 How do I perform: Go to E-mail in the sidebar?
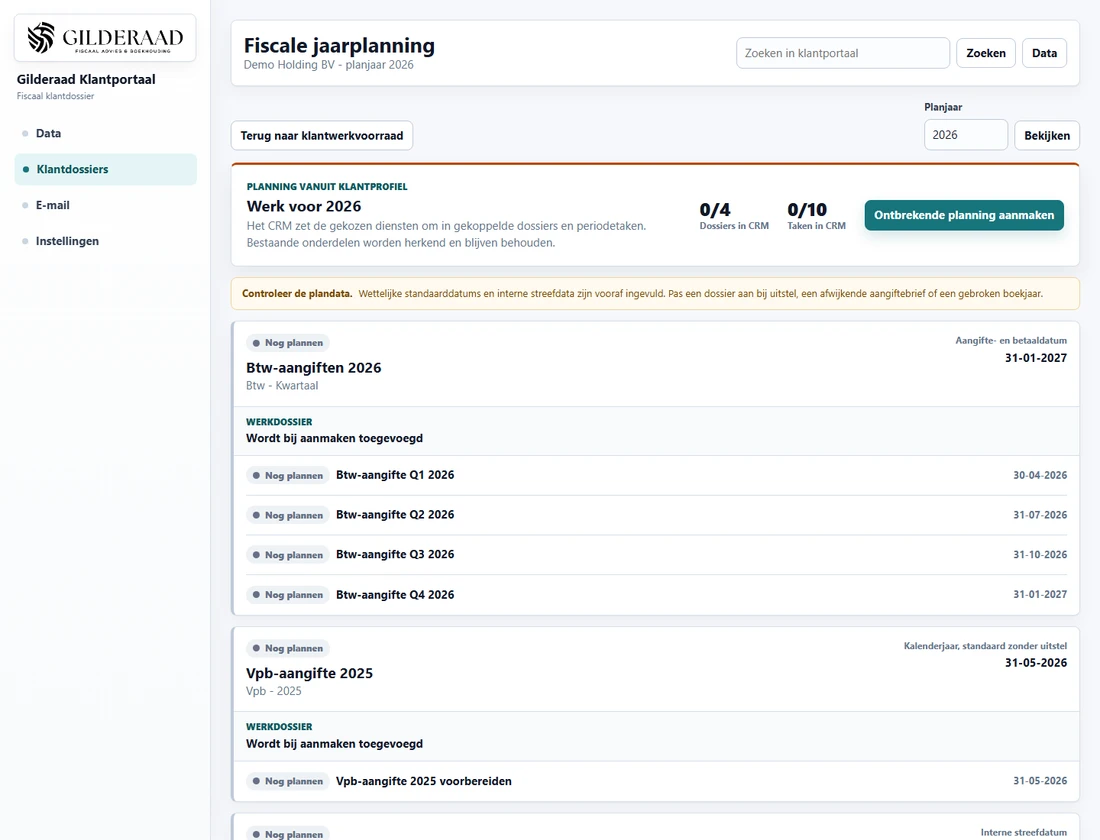click(53, 205)
